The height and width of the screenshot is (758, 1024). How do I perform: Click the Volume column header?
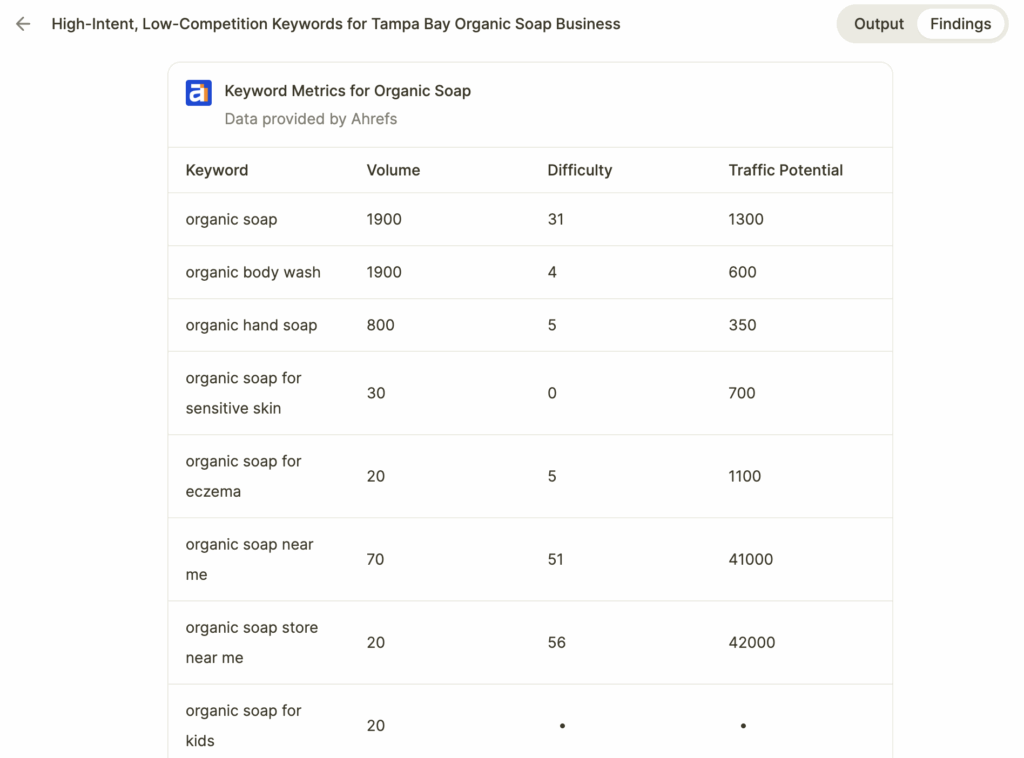tap(393, 170)
